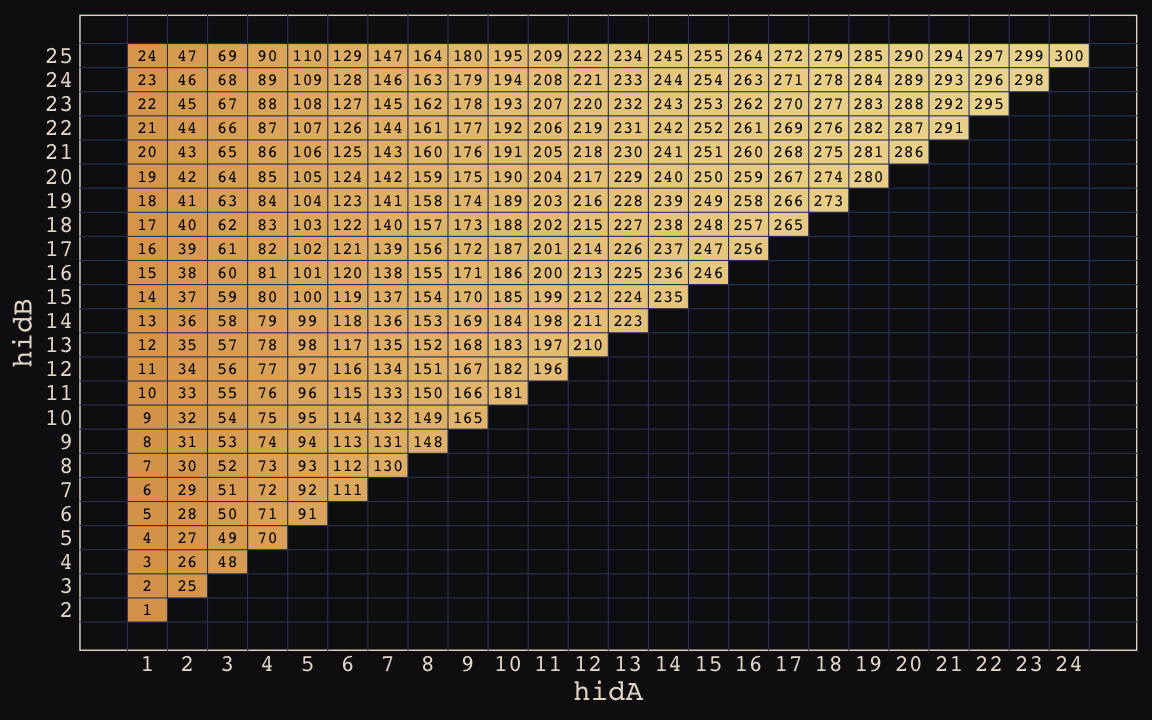Image resolution: width=1152 pixels, height=720 pixels.
Task: Select the cell numbered 298
Action: coord(1028,80)
